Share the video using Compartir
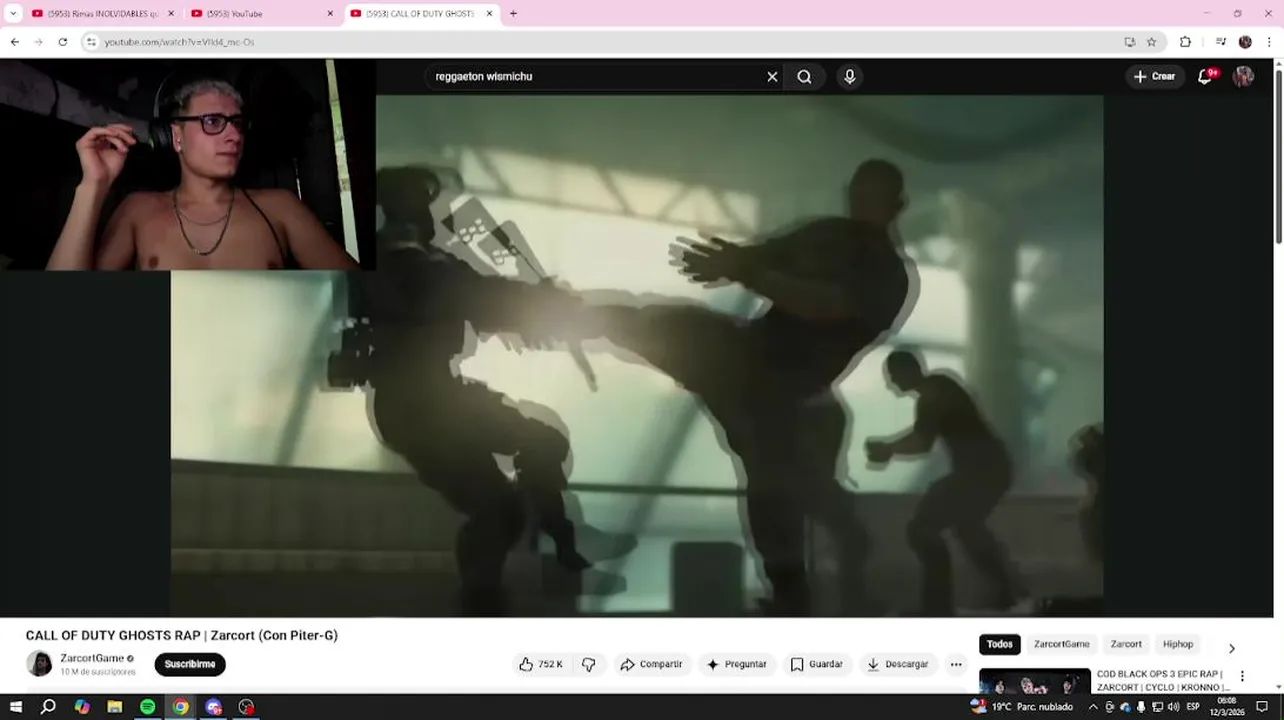Screen dimensions: 1284x720 (x=651, y=664)
